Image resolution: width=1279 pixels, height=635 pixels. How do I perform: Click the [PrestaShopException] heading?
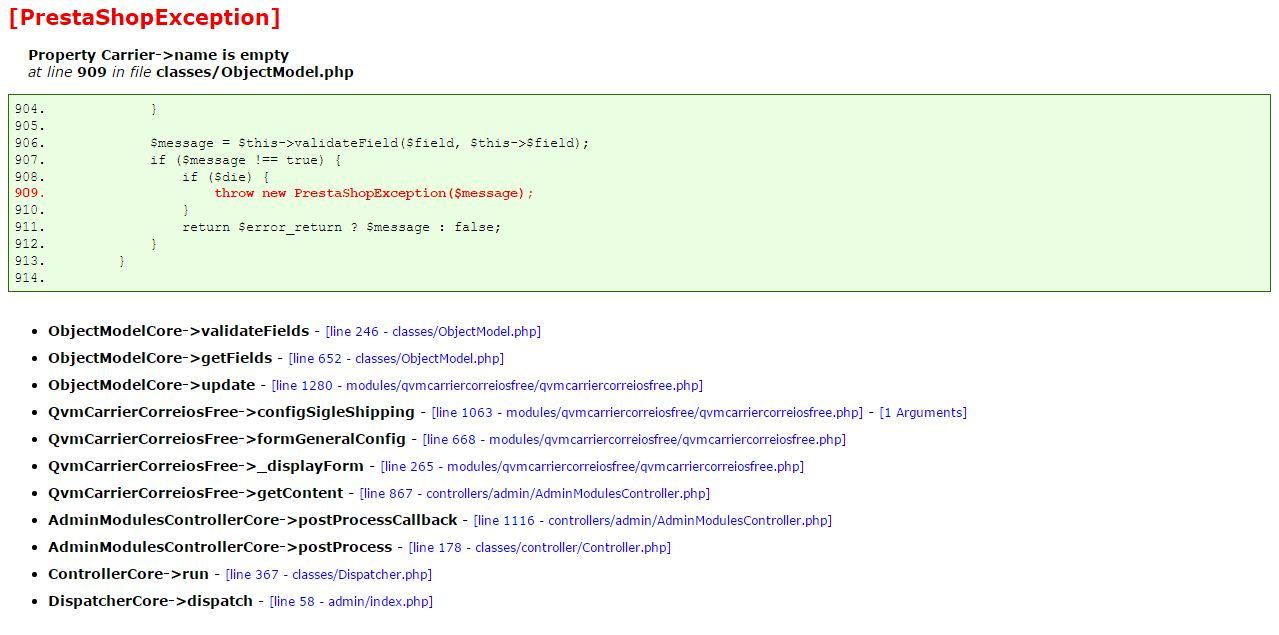(144, 17)
